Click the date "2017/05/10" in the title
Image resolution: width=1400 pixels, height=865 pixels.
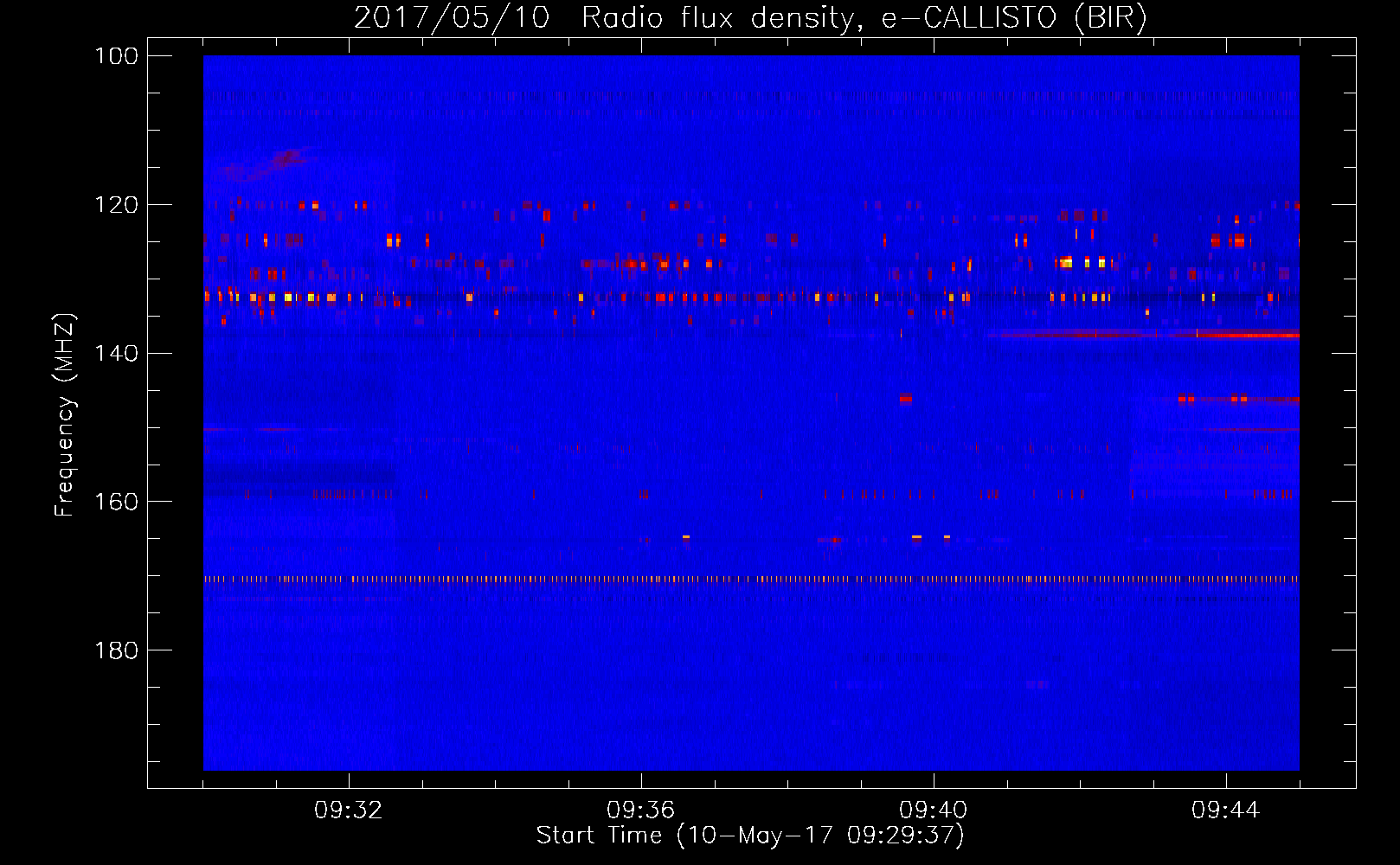click(x=452, y=17)
